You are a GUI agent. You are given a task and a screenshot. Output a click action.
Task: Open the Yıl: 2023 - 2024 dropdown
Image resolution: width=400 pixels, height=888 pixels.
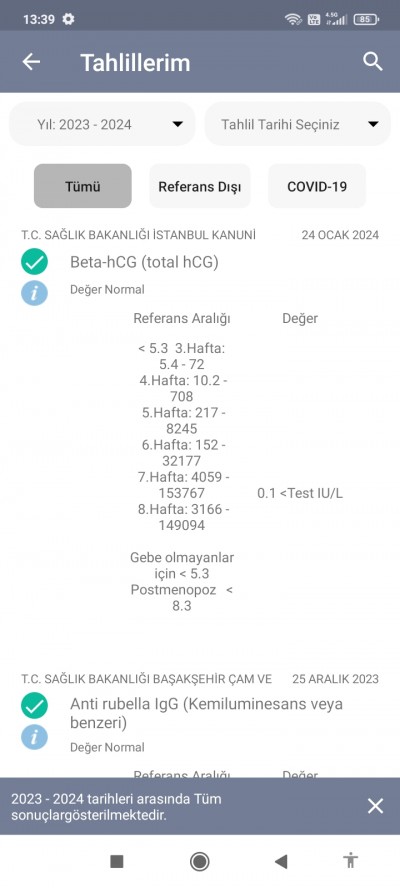pyautogui.click(x=103, y=124)
